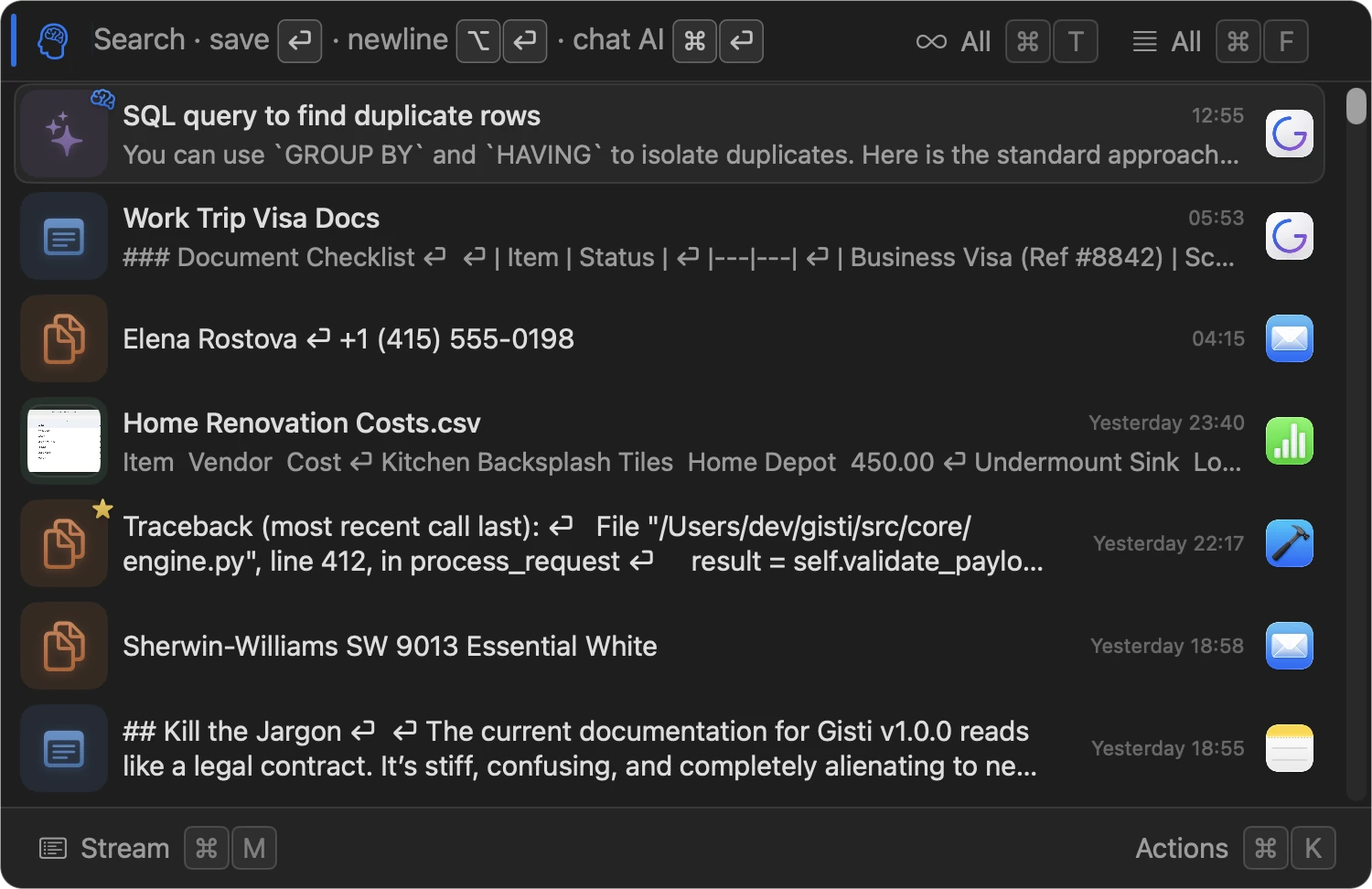
Task: Click clipboard icon beside Elena Rostova entry
Action: coord(64,338)
